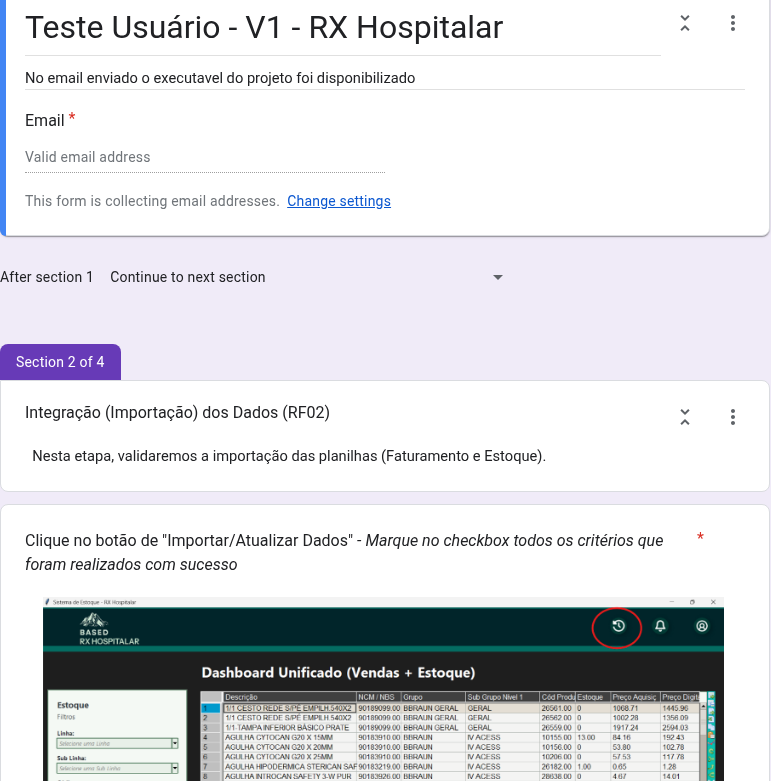Click the user profile icon in the dashboard image
Screen dimensions: 771x781
[702, 627]
